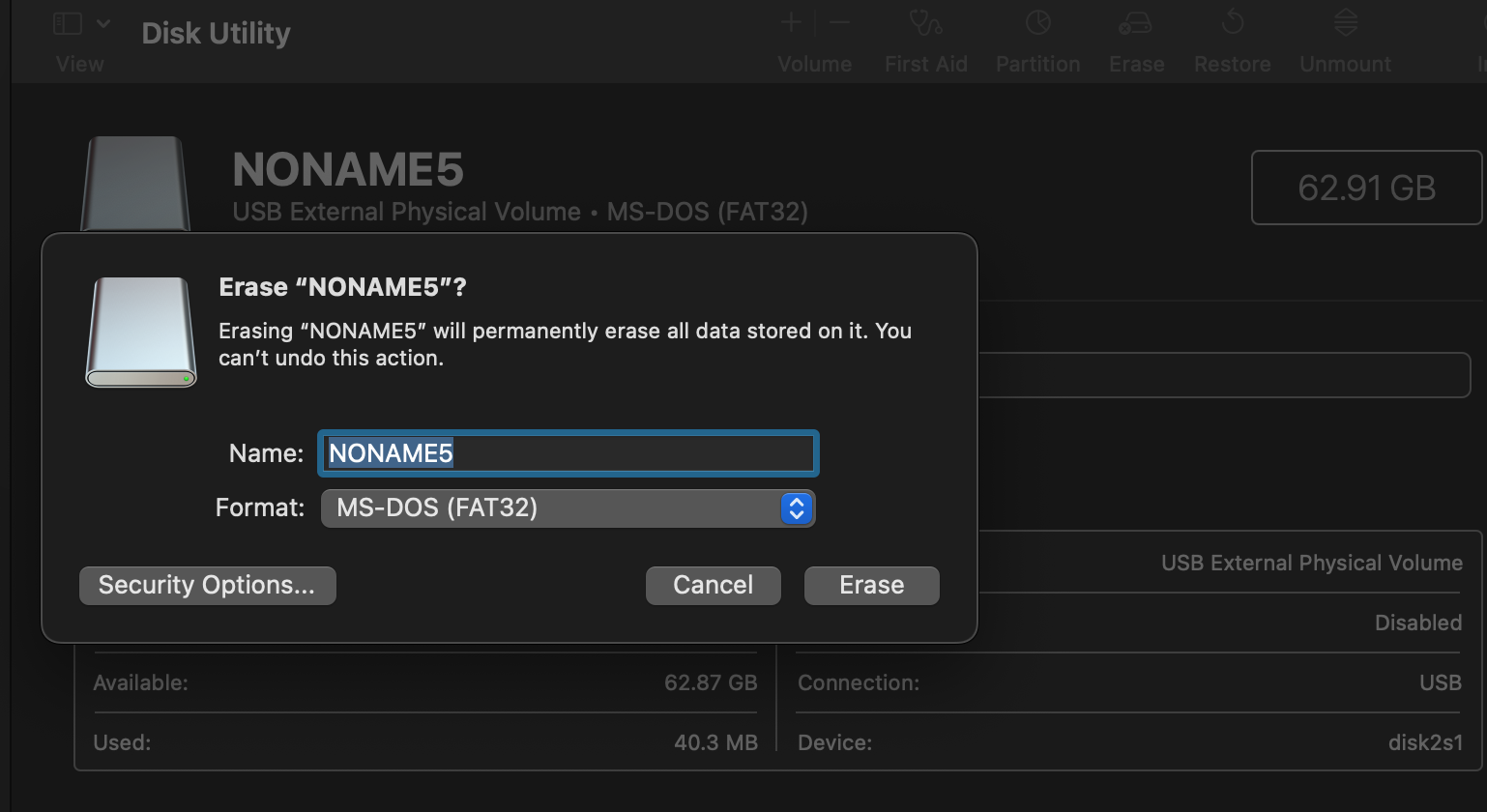Click the 62.91 GB capacity display
The width and height of the screenshot is (1487, 812).
pos(1366,188)
